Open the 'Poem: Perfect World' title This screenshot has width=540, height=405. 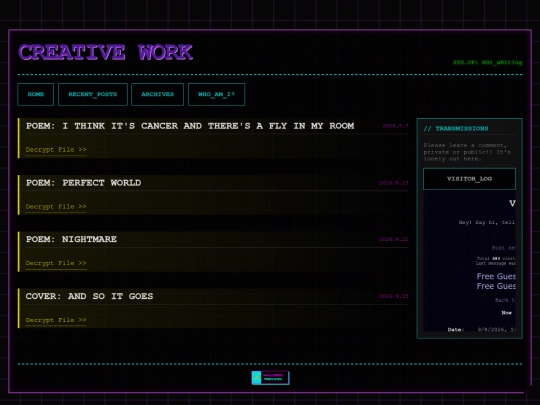83,183
